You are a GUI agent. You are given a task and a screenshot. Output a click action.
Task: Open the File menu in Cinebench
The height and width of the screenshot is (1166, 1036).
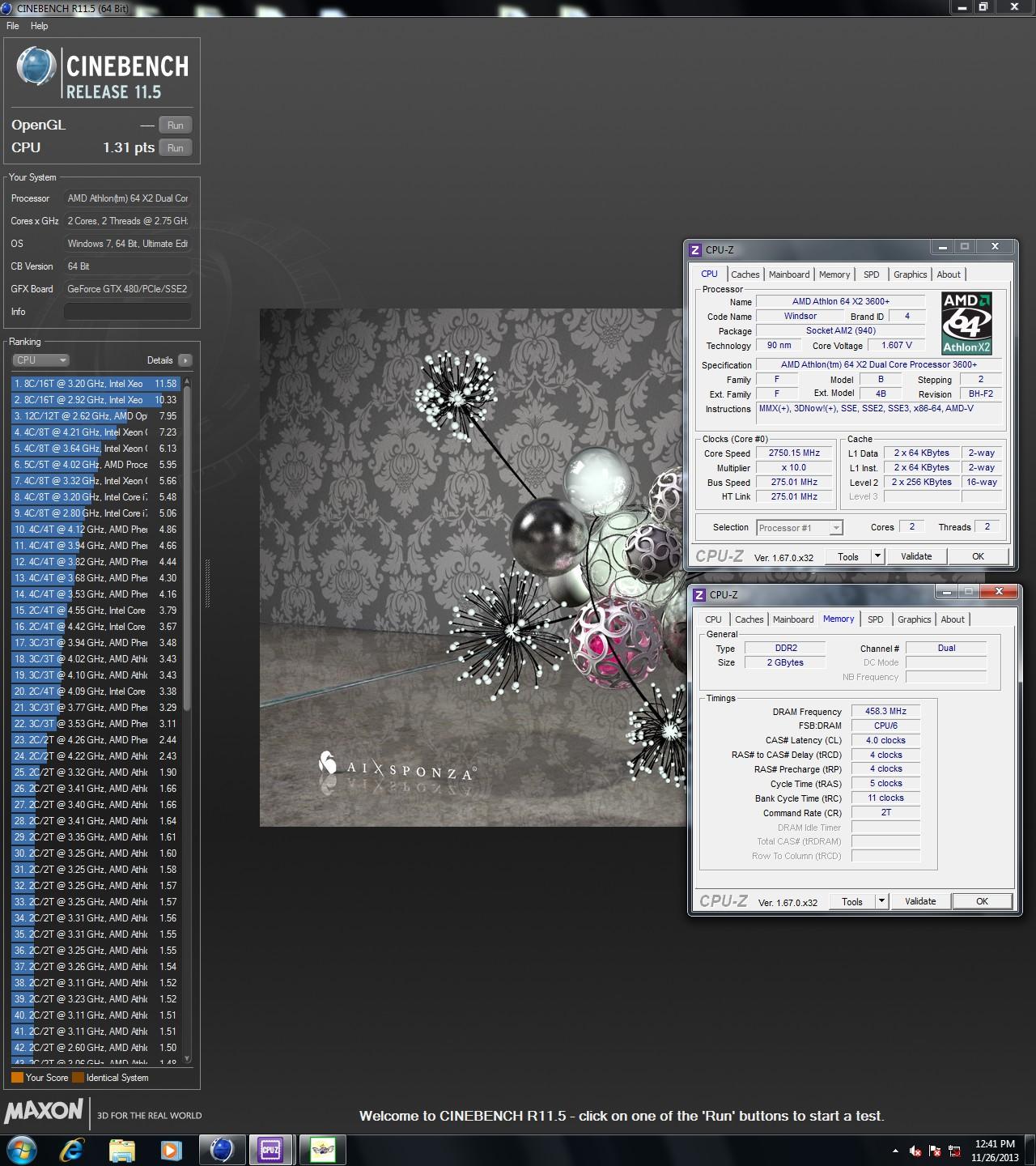click(13, 26)
